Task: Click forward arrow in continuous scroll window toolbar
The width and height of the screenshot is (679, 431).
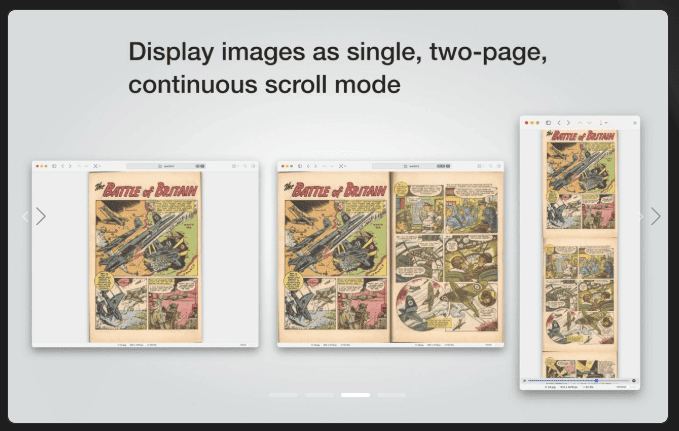Action: (x=568, y=123)
